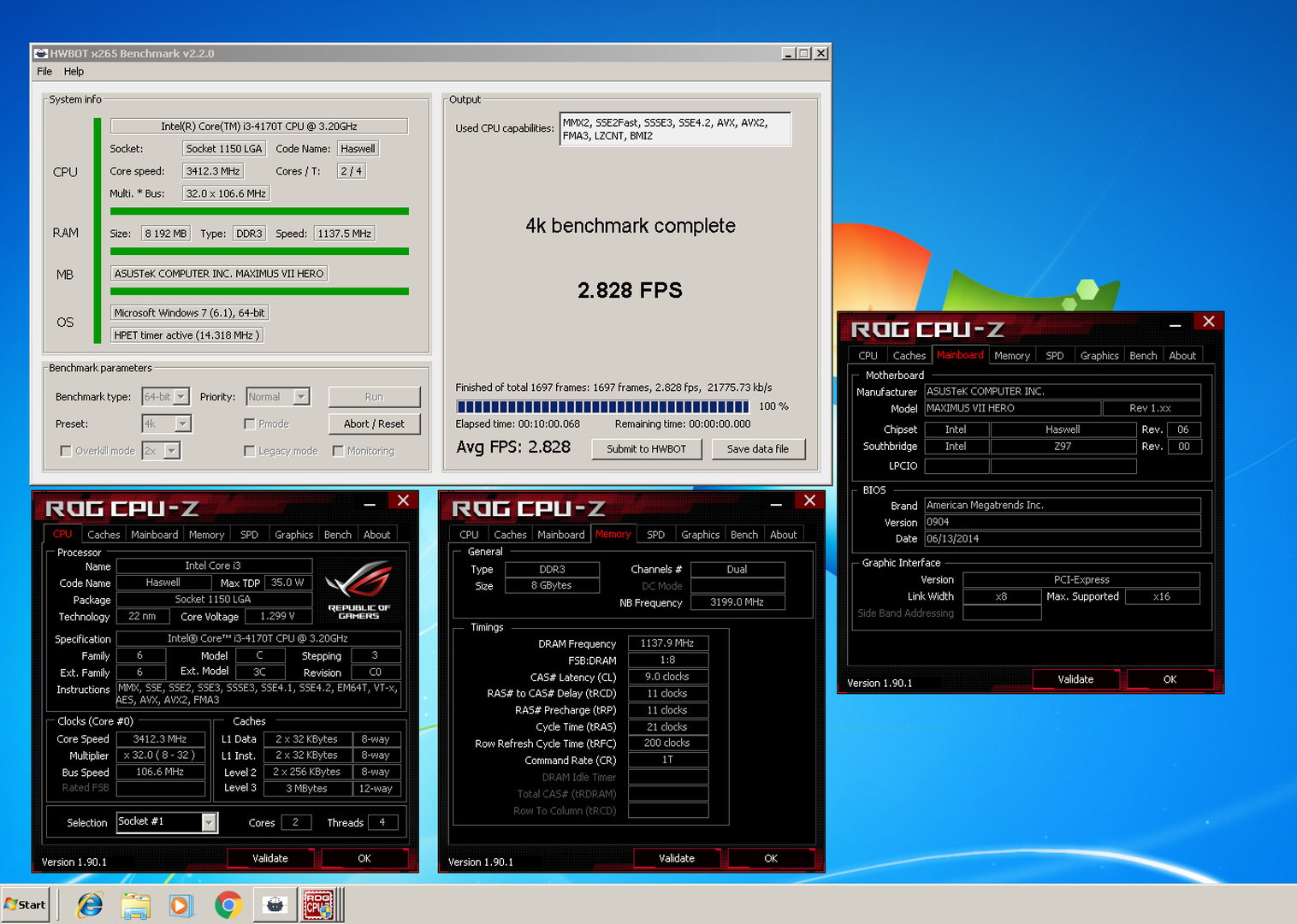Switch to ROG CPU-Z taskbar icon

tap(319, 904)
